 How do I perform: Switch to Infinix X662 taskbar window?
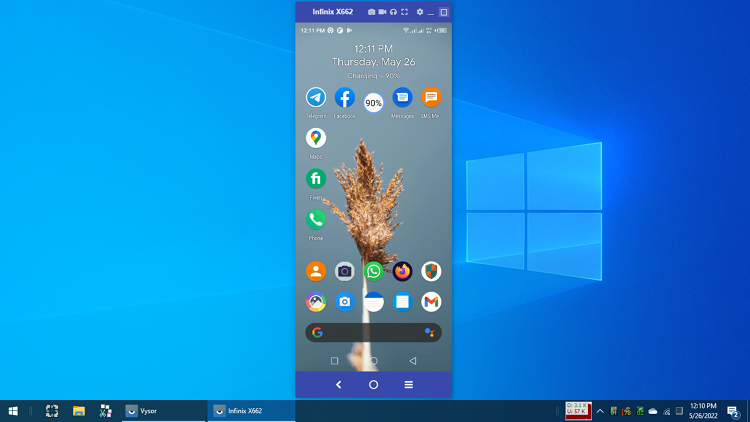(x=251, y=411)
